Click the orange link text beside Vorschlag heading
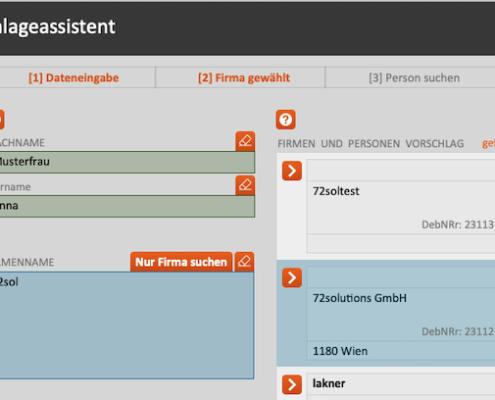 tap(488, 144)
